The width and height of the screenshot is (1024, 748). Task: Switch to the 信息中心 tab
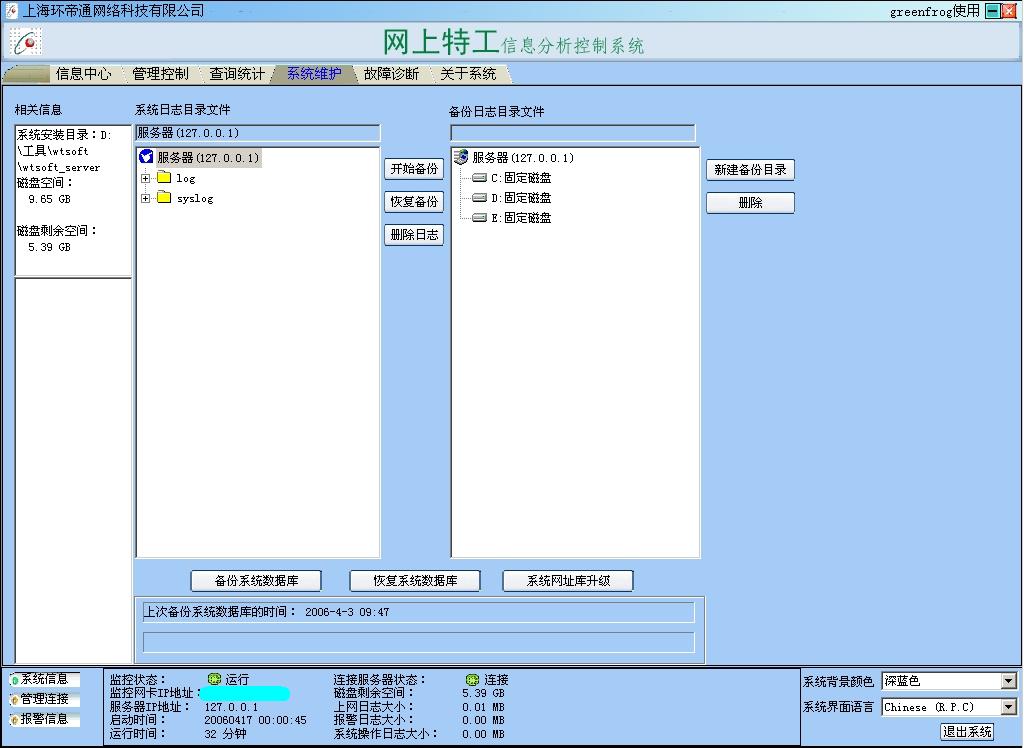click(83, 74)
